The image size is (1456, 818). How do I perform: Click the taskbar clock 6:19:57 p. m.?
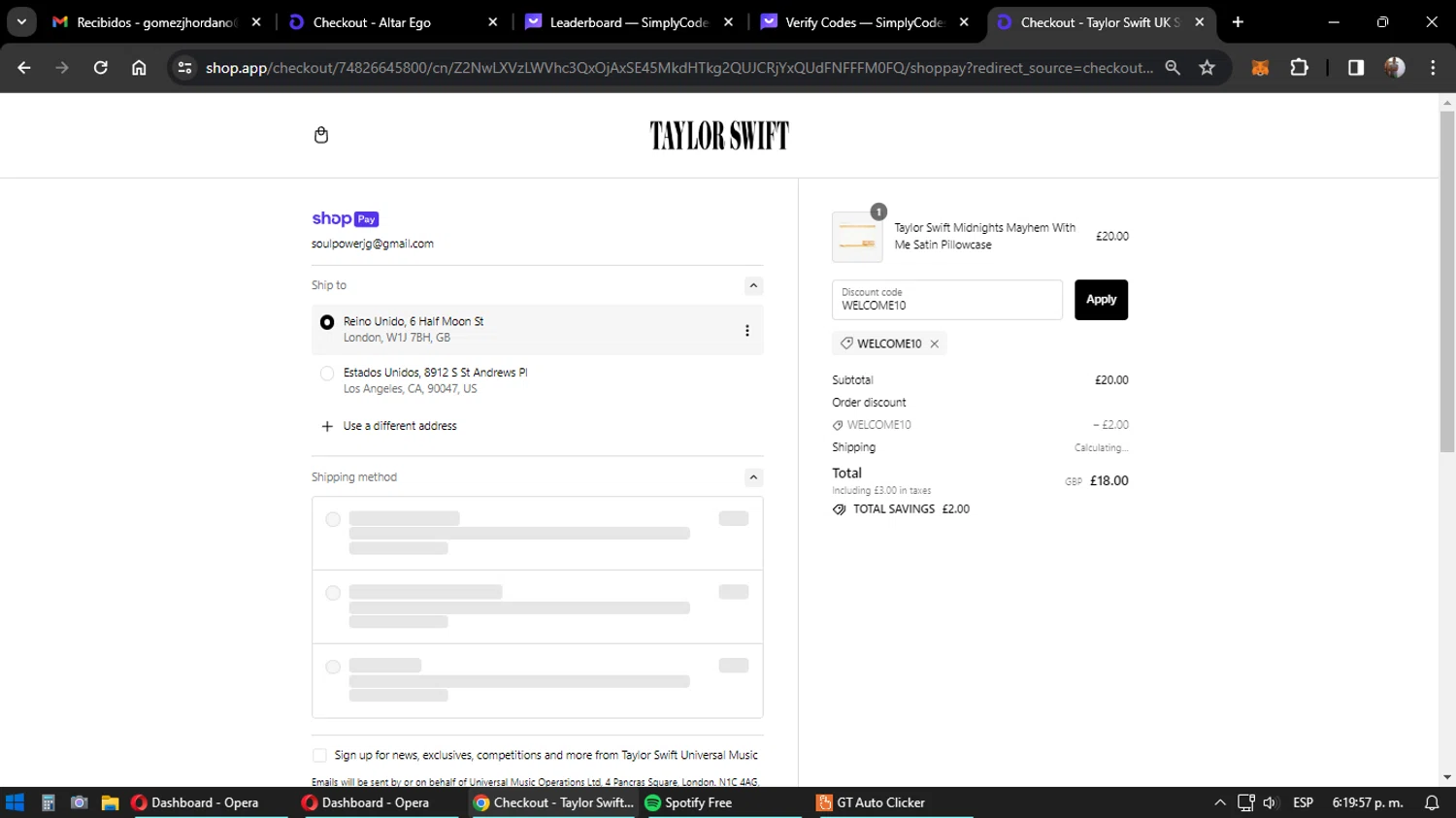point(1368,802)
